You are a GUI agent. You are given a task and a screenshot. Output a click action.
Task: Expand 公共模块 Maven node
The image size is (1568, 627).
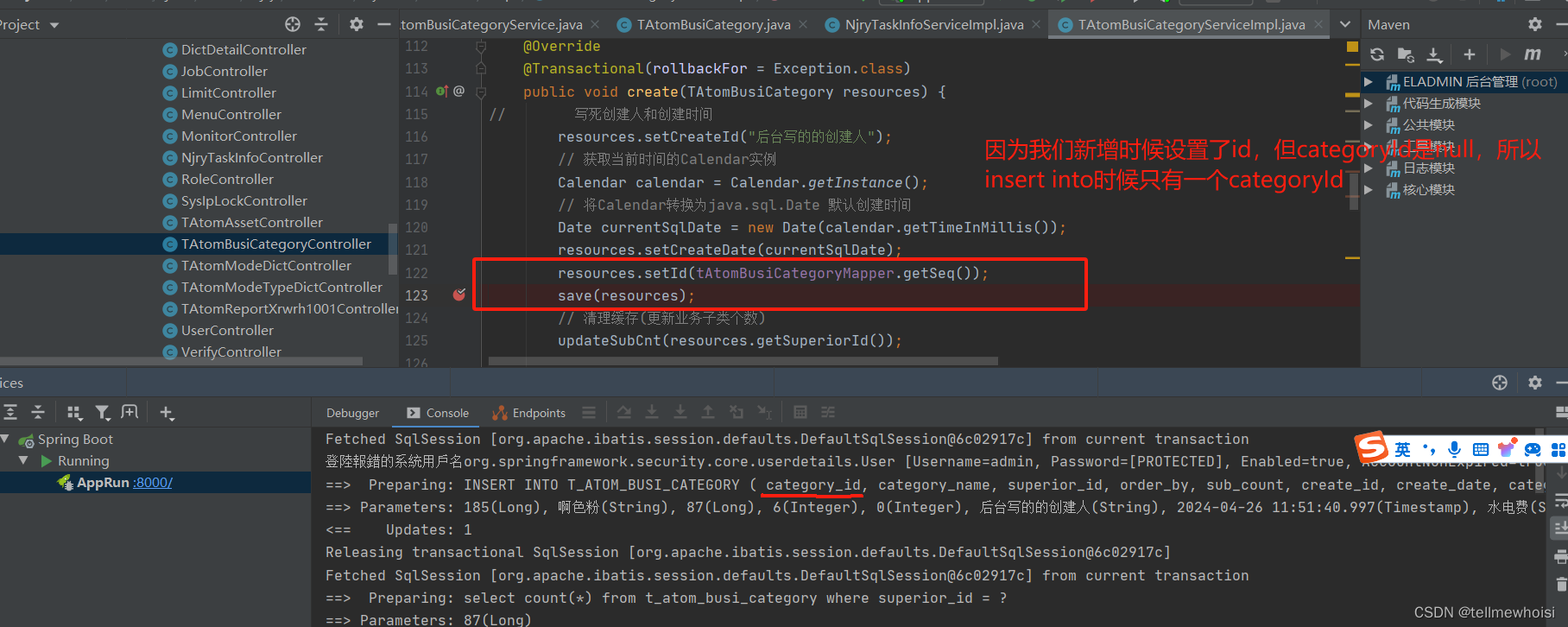click(x=1369, y=124)
